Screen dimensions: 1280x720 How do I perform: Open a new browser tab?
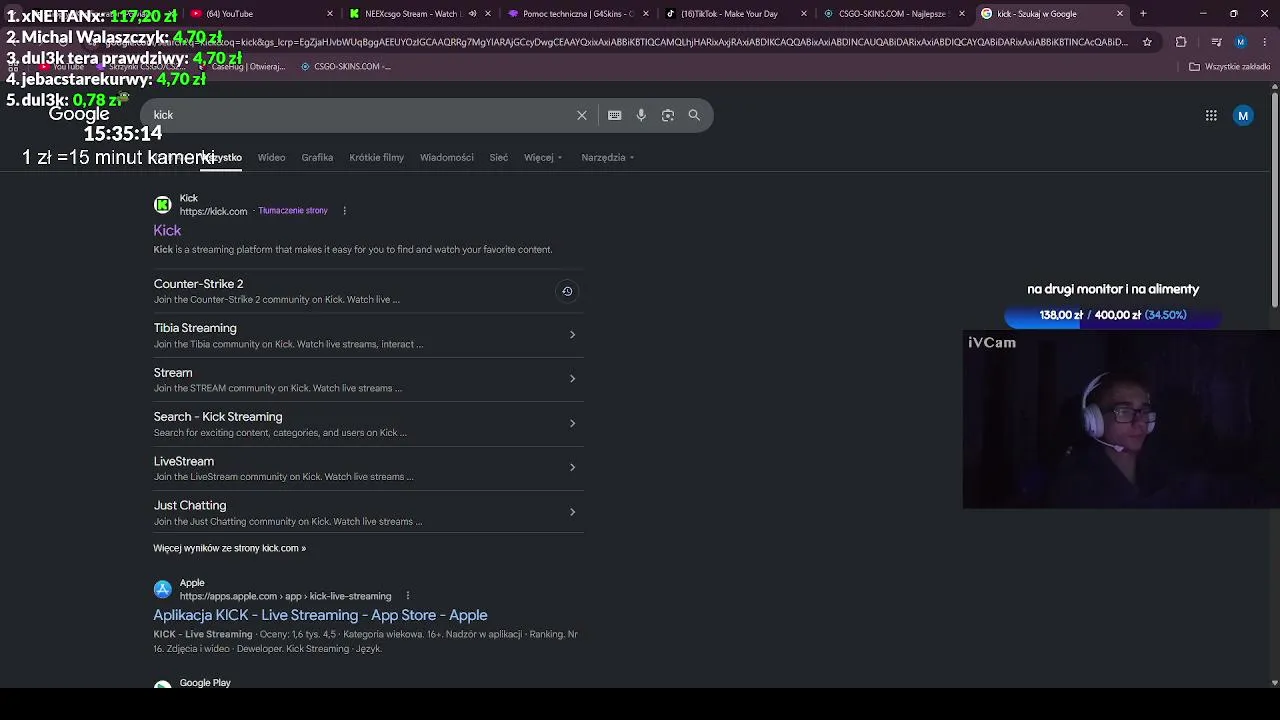pyautogui.click(x=1143, y=14)
